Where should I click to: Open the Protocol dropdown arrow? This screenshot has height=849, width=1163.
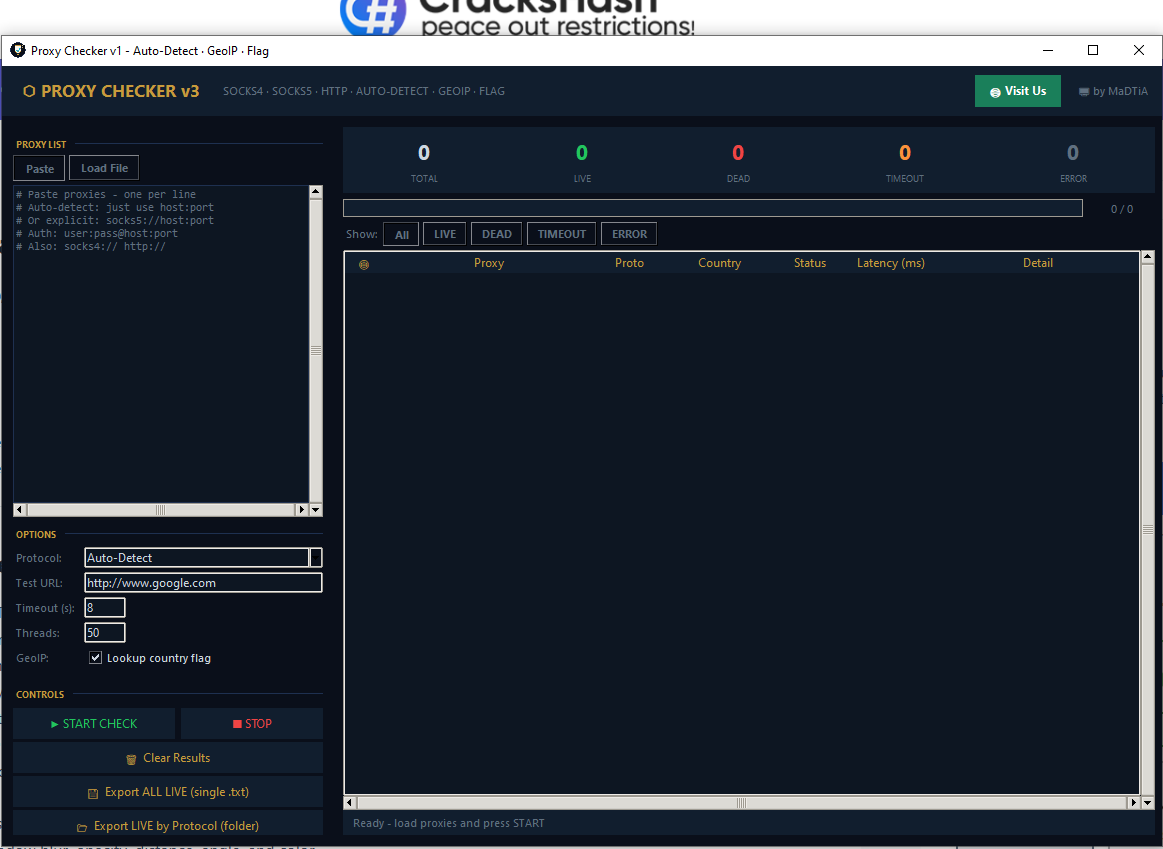(316, 558)
